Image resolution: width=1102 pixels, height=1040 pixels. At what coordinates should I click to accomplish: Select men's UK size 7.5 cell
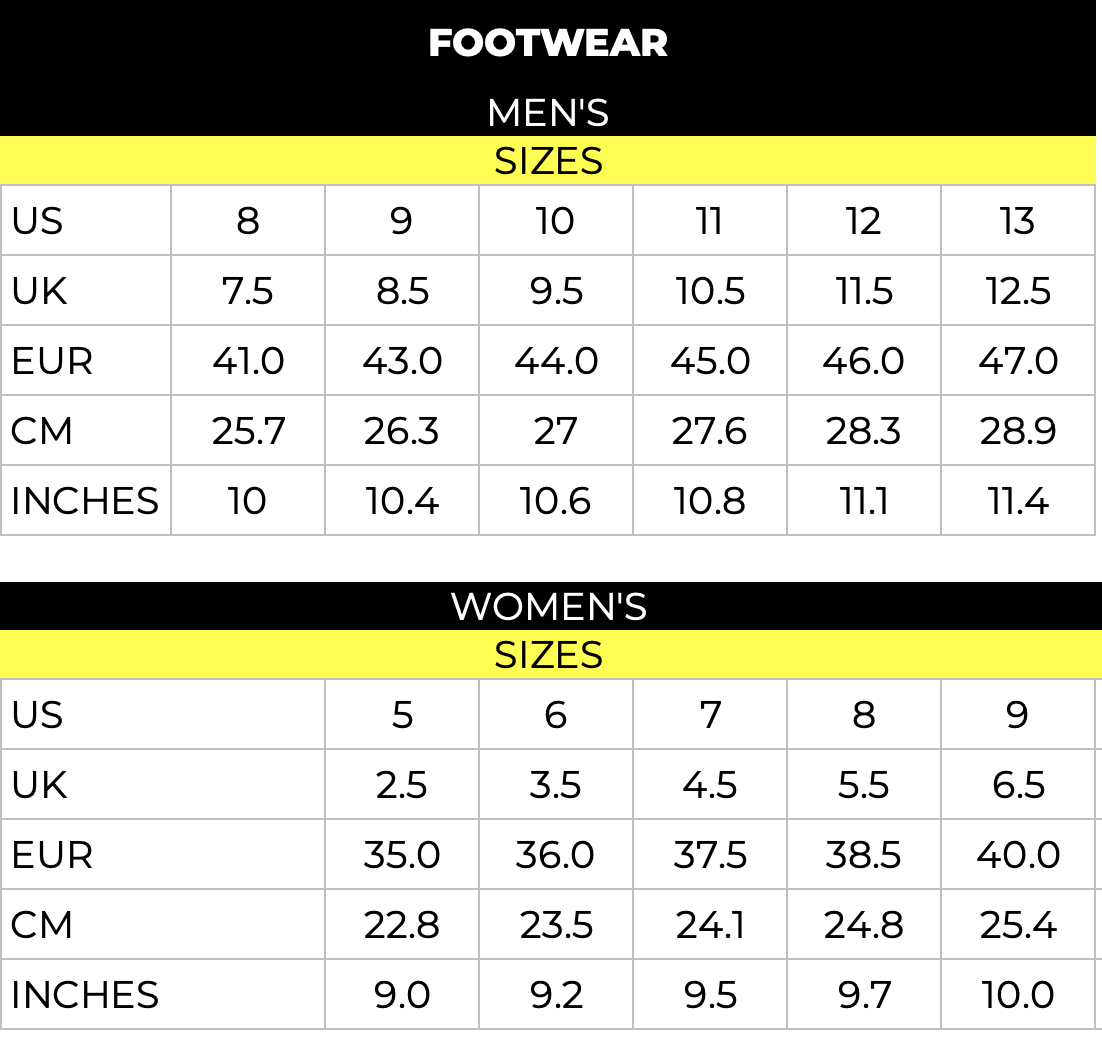248,291
